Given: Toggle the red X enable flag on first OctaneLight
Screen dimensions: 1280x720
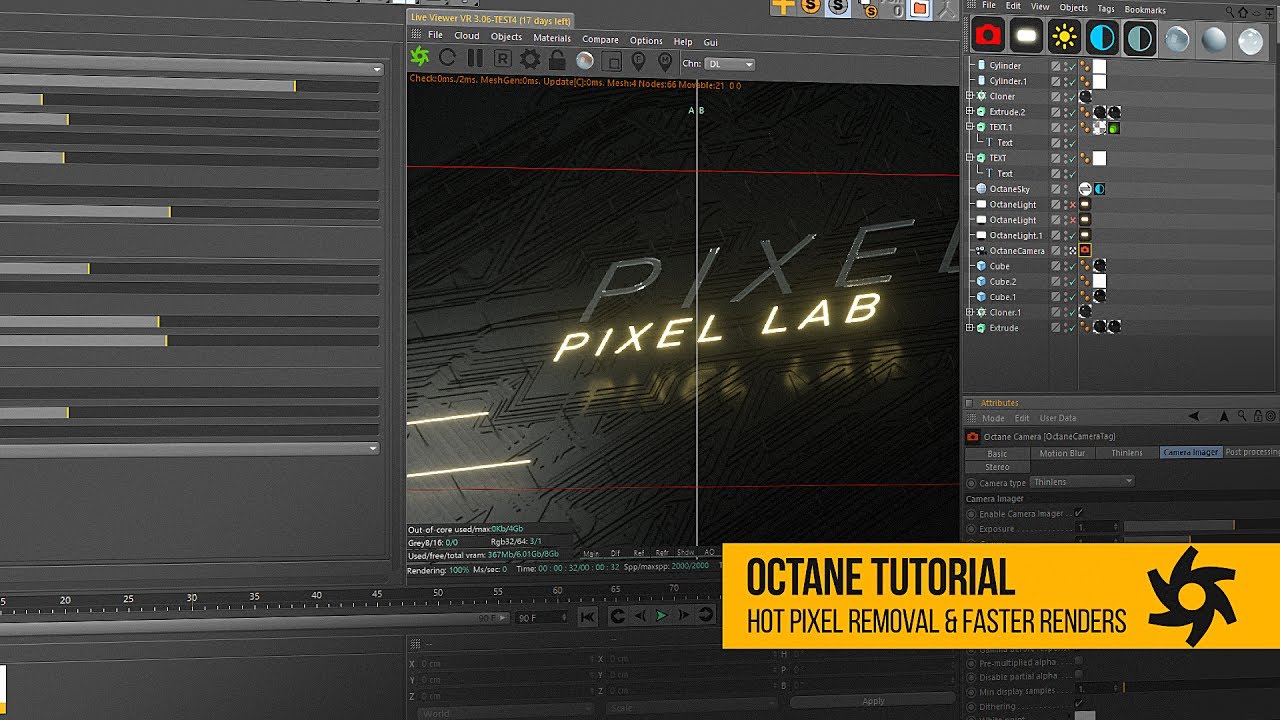Looking at the screenshot, I should [x=1071, y=204].
